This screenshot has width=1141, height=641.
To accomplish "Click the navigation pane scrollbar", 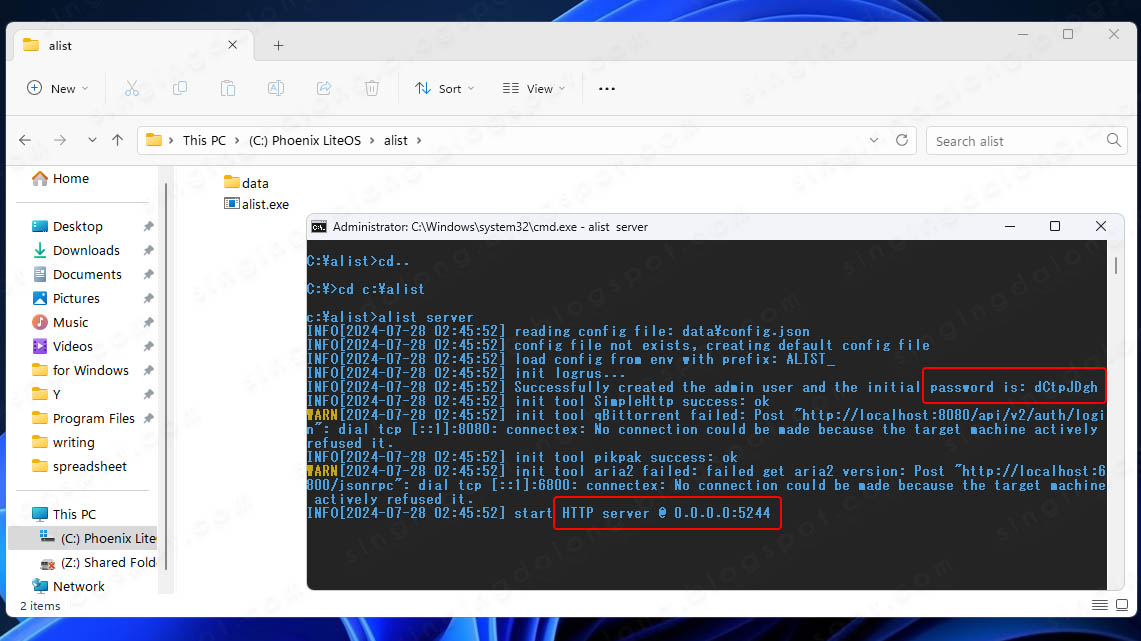I will point(167,378).
